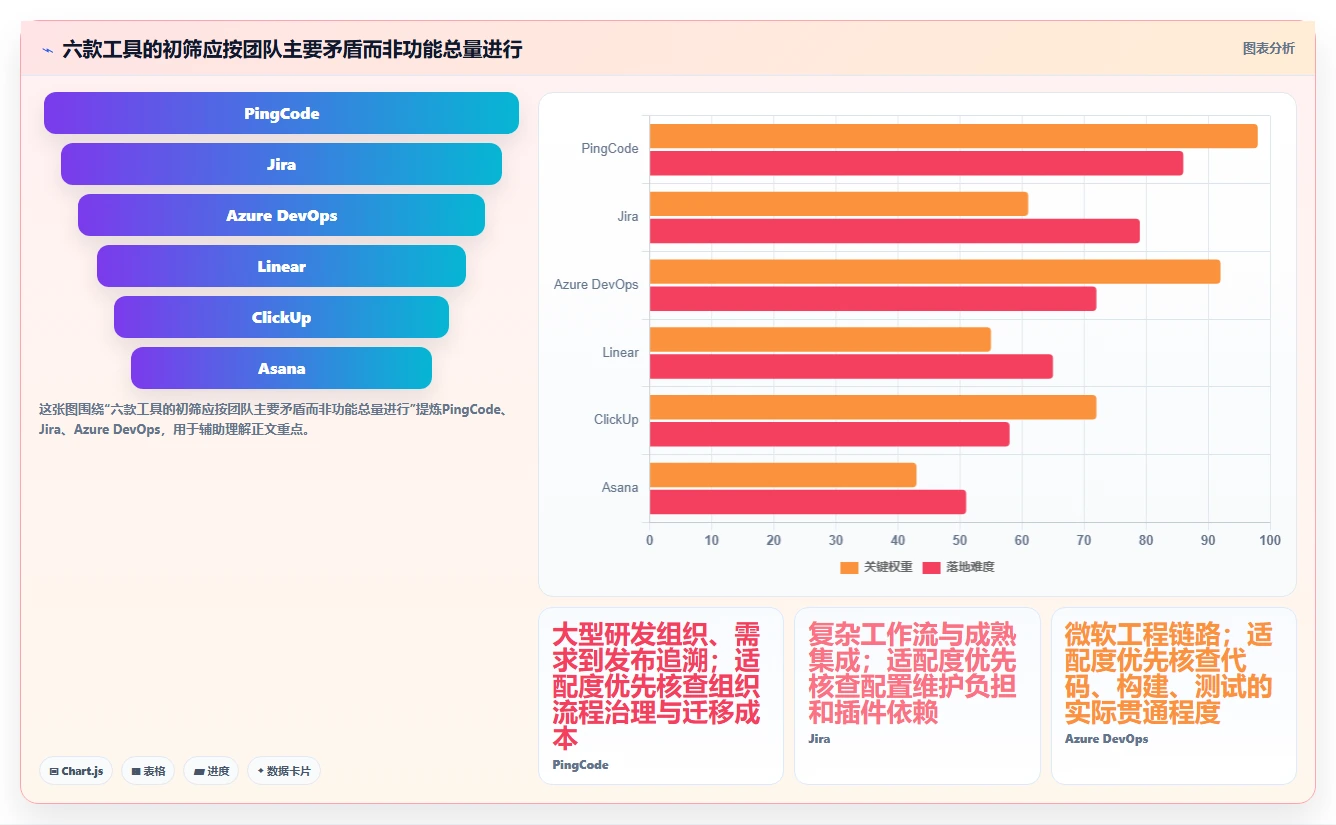Click the Linear chart axis label
Viewport: 1336px width, 825px height.
(x=620, y=353)
